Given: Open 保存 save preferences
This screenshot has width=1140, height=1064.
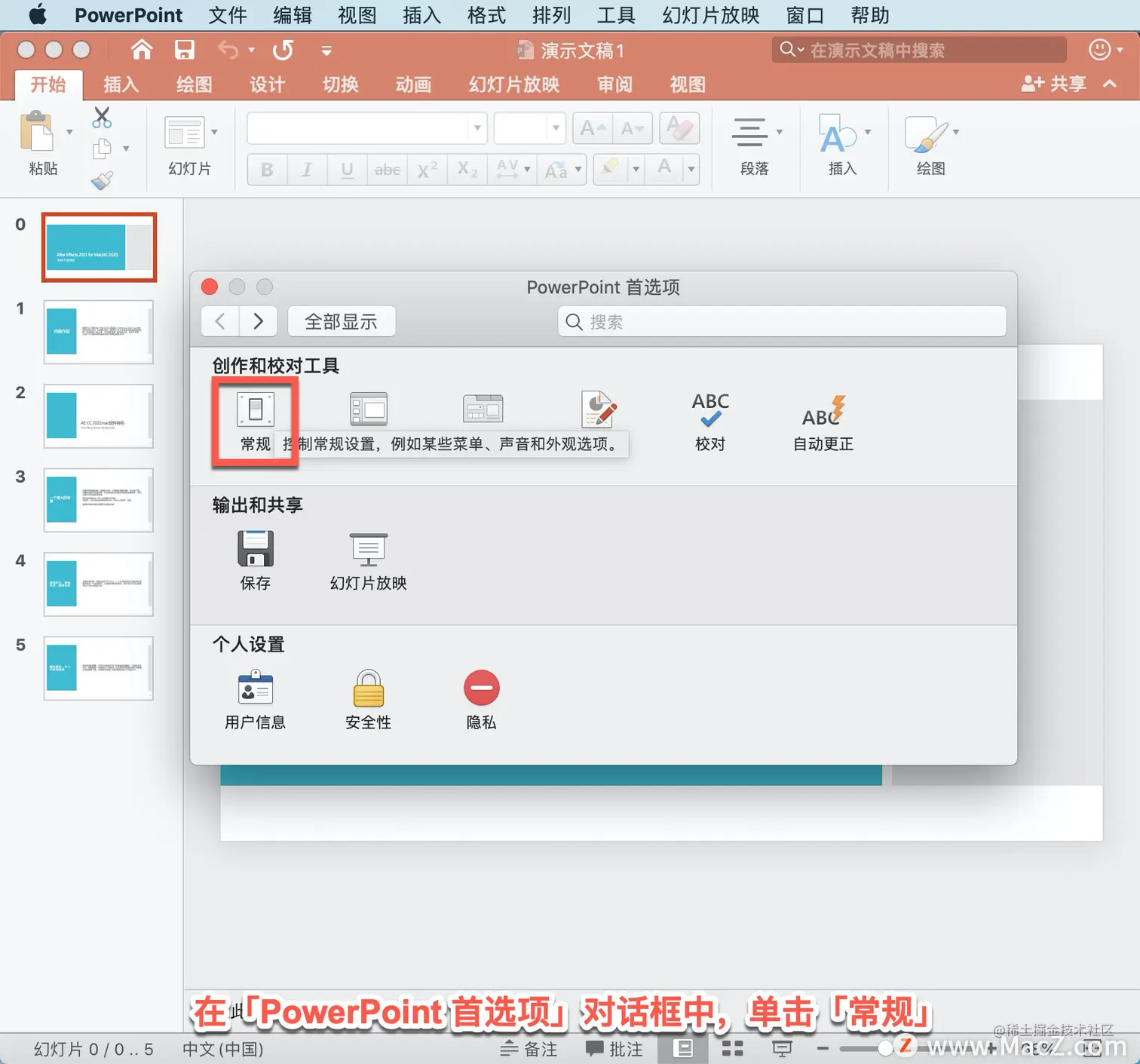Looking at the screenshot, I should [x=256, y=560].
